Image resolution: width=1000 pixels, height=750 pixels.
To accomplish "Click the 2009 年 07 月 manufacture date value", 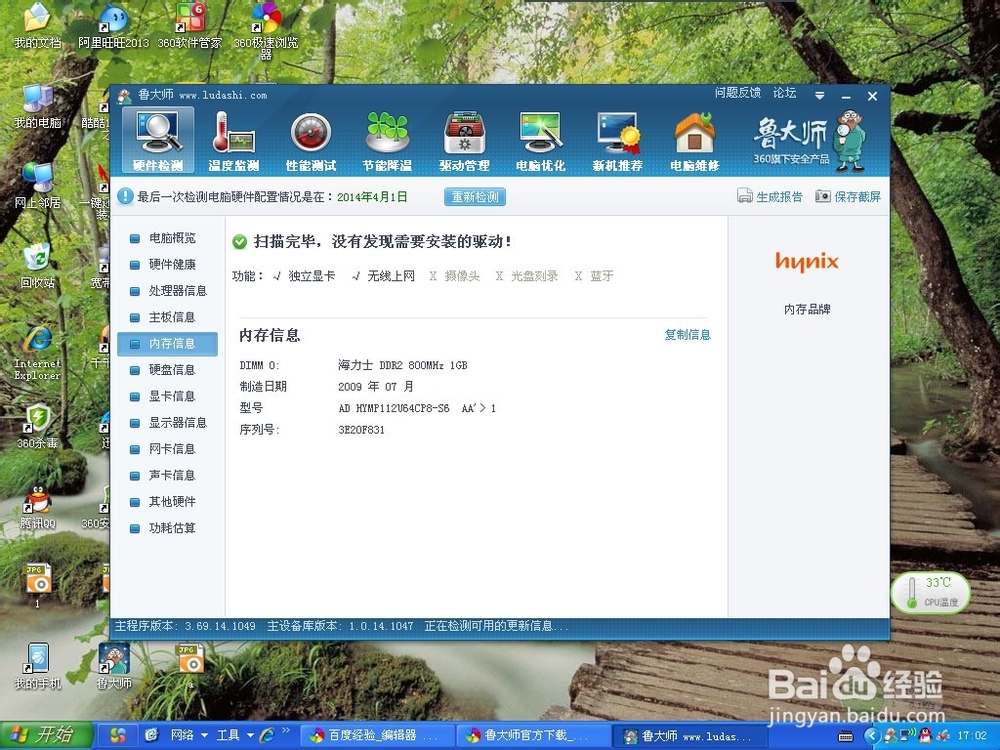I will [376, 386].
